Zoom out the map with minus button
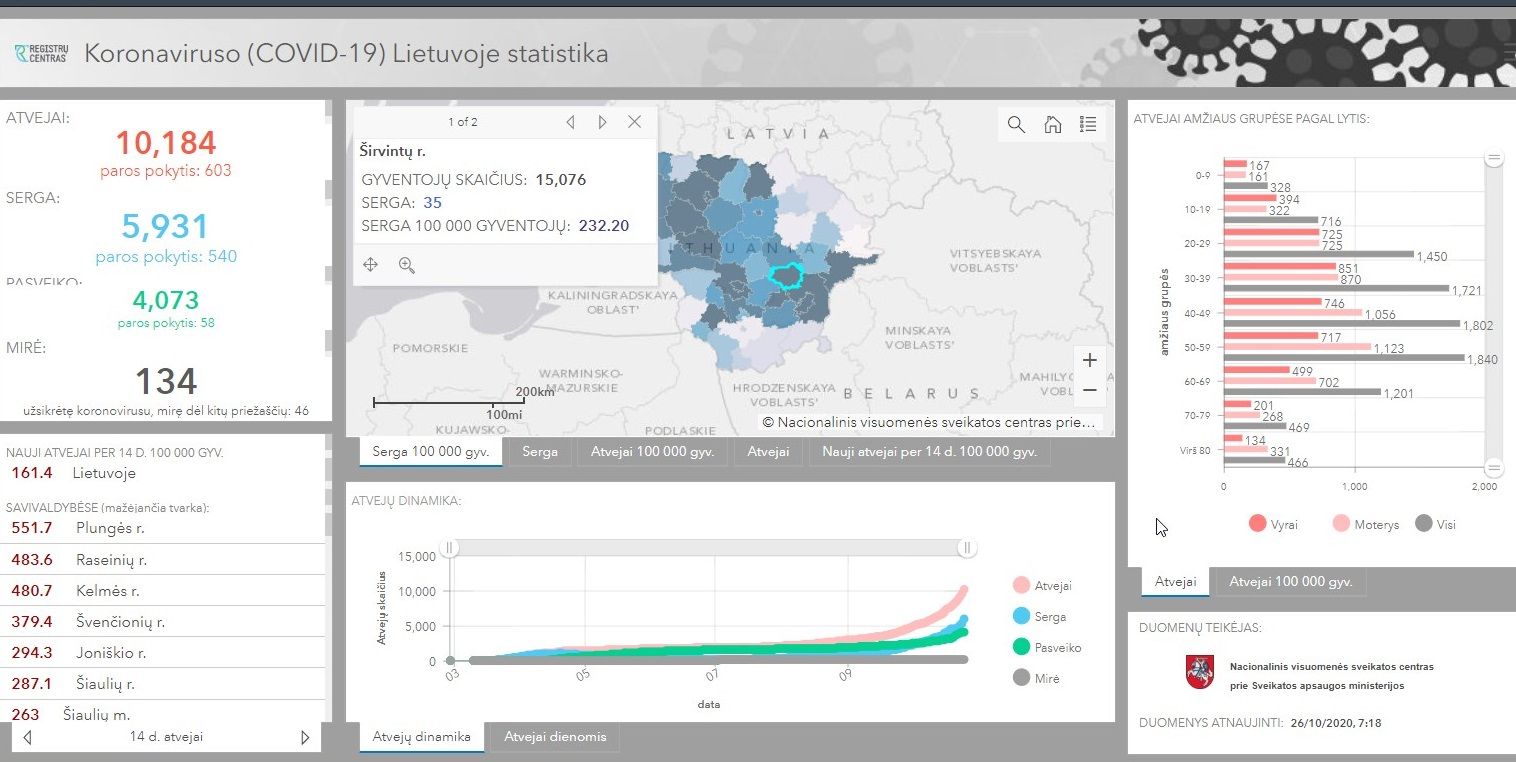This screenshot has height=762, width=1516. click(x=1090, y=390)
